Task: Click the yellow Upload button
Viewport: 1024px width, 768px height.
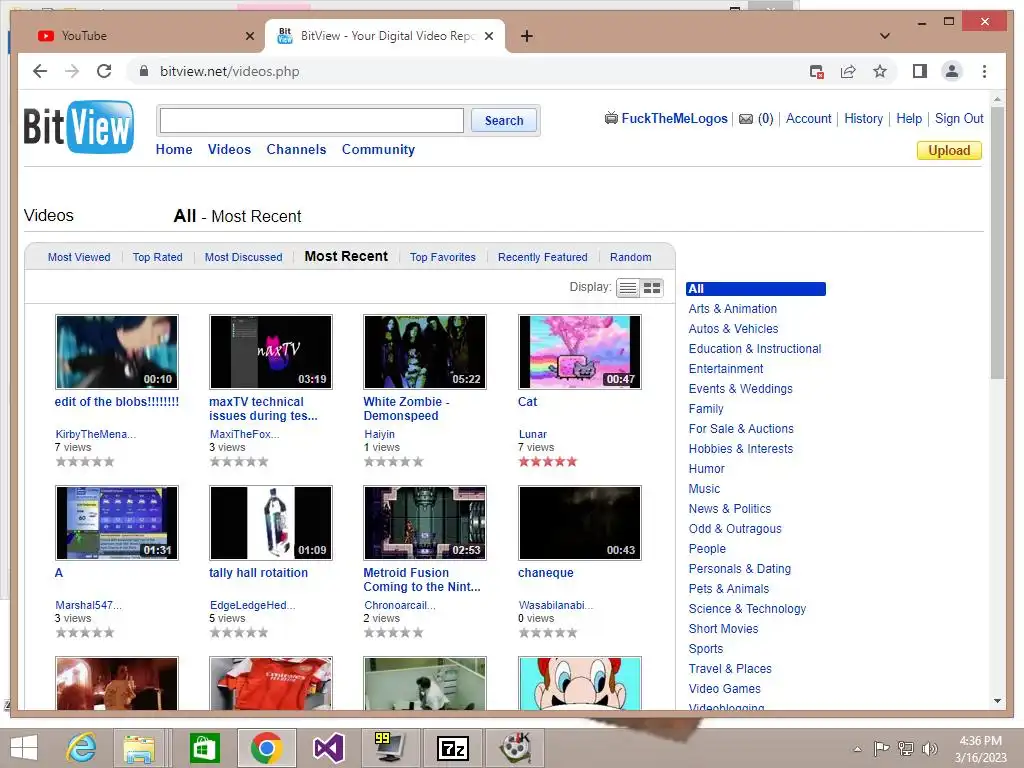Action: (949, 151)
